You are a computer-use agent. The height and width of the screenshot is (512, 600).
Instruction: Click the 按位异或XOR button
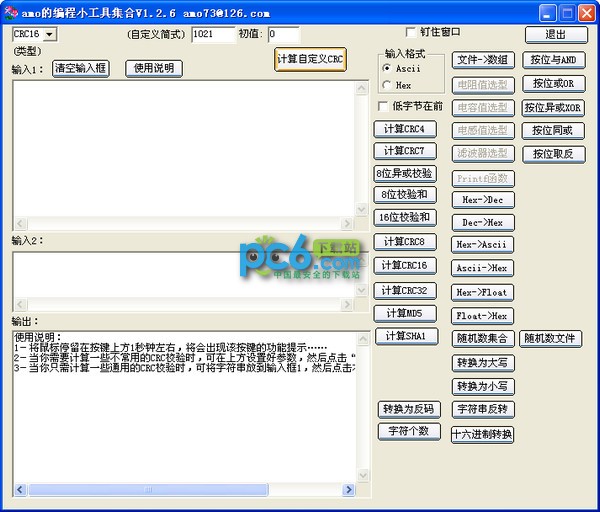click(x=553, y=108)
